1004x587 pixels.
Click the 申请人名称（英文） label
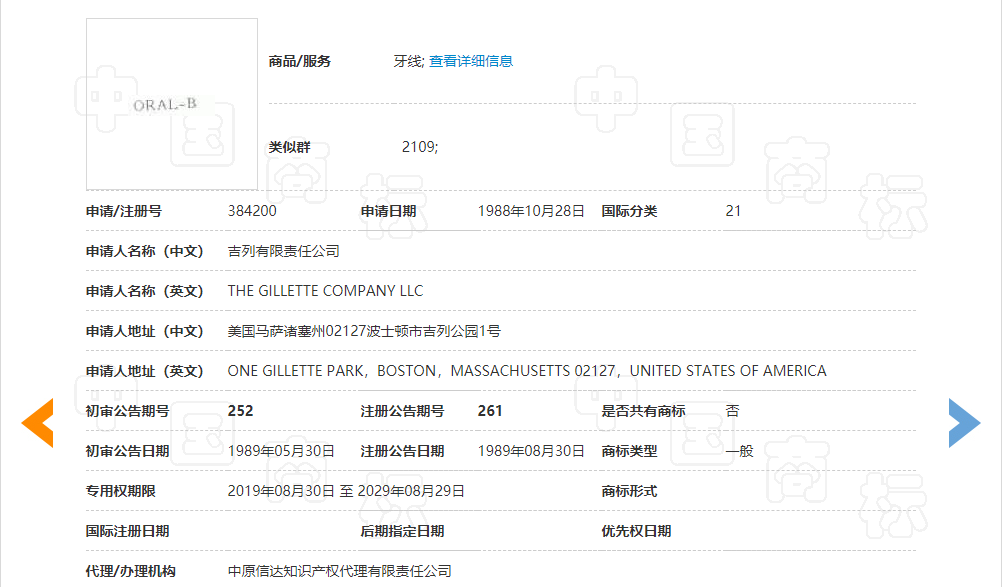(x=145, y=291)
